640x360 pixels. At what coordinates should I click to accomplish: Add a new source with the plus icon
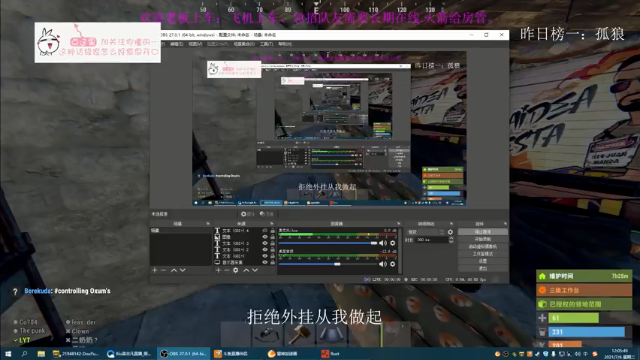tap(218, 270)
